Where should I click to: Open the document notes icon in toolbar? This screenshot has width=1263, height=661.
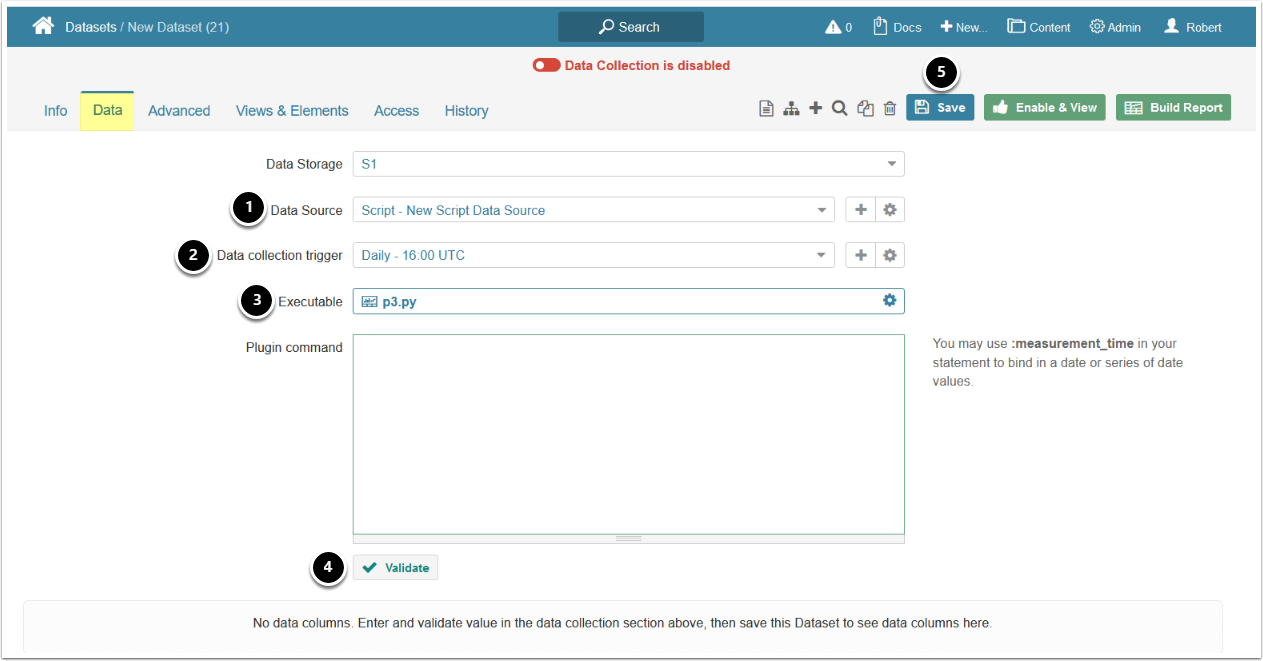[x=766, y=108]
